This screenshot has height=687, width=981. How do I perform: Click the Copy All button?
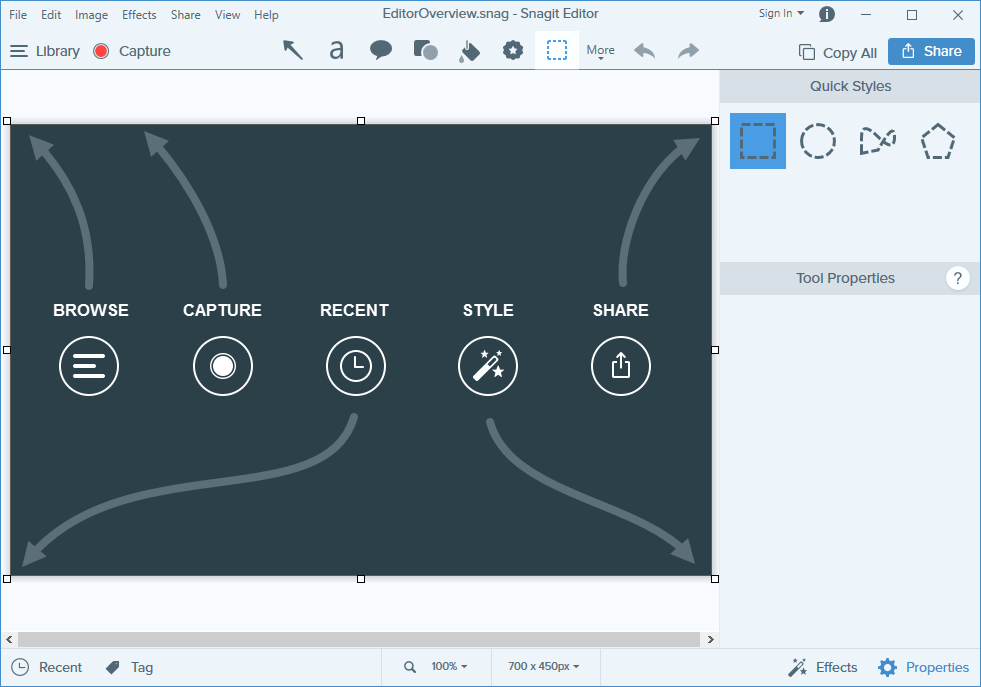coord(838,53)
